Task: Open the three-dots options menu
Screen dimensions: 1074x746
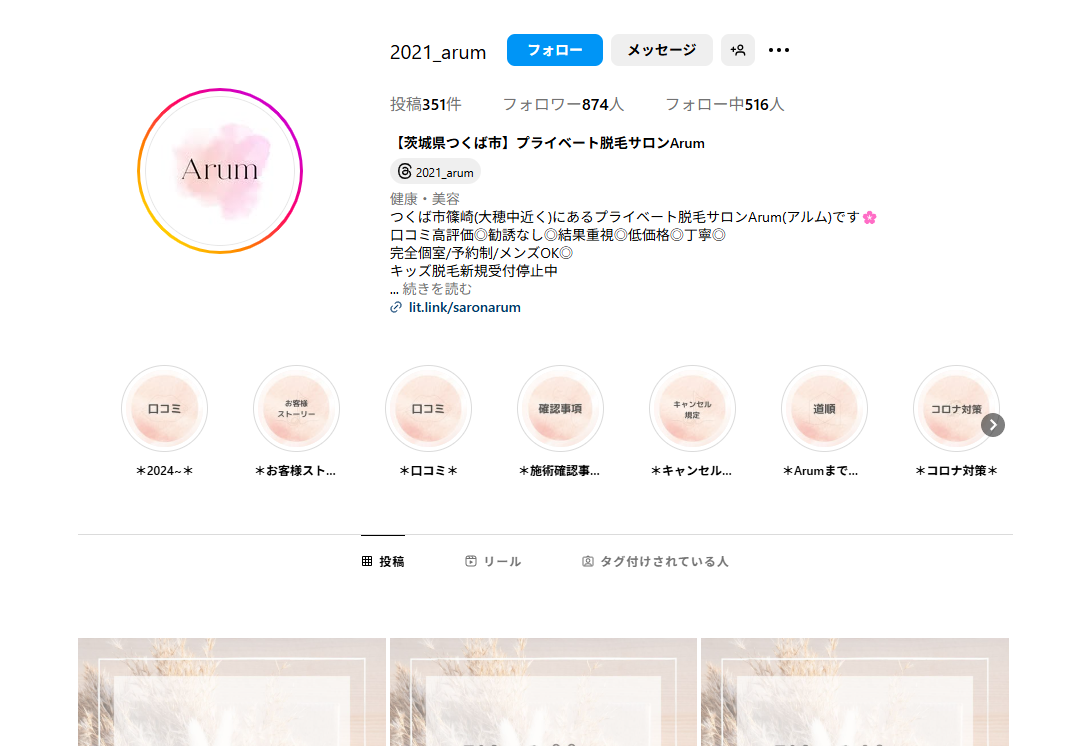Action: 779,50
